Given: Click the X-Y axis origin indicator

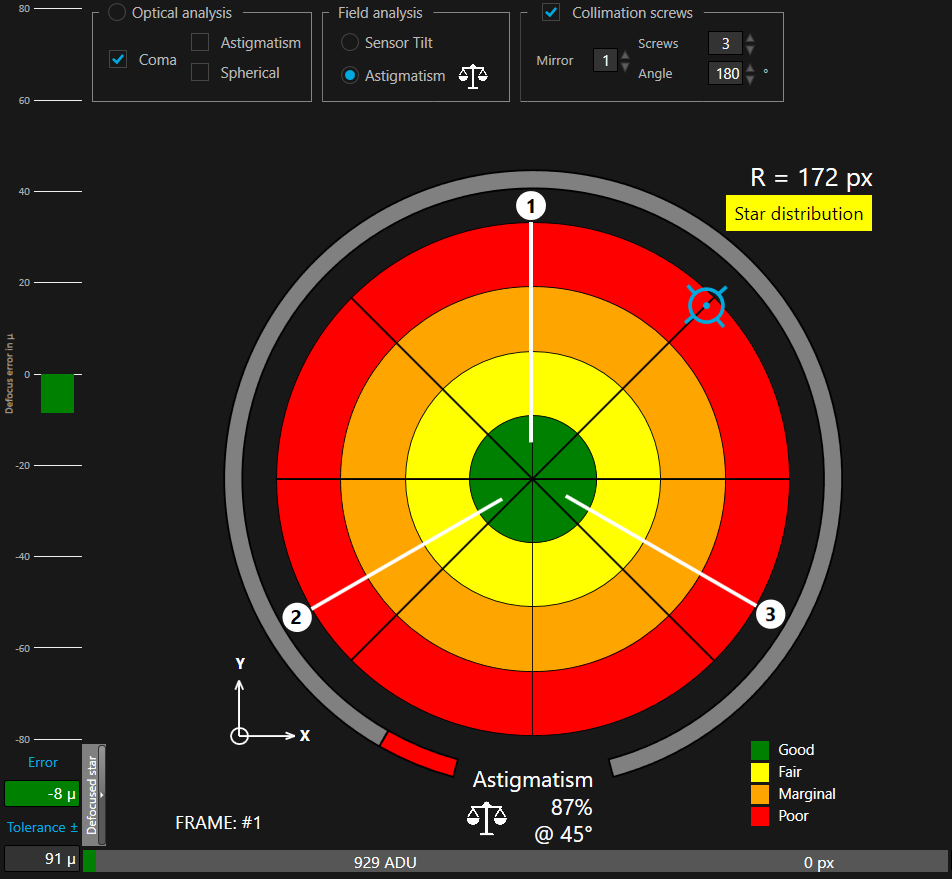Looking at the screenshot, I should [239, 736].
